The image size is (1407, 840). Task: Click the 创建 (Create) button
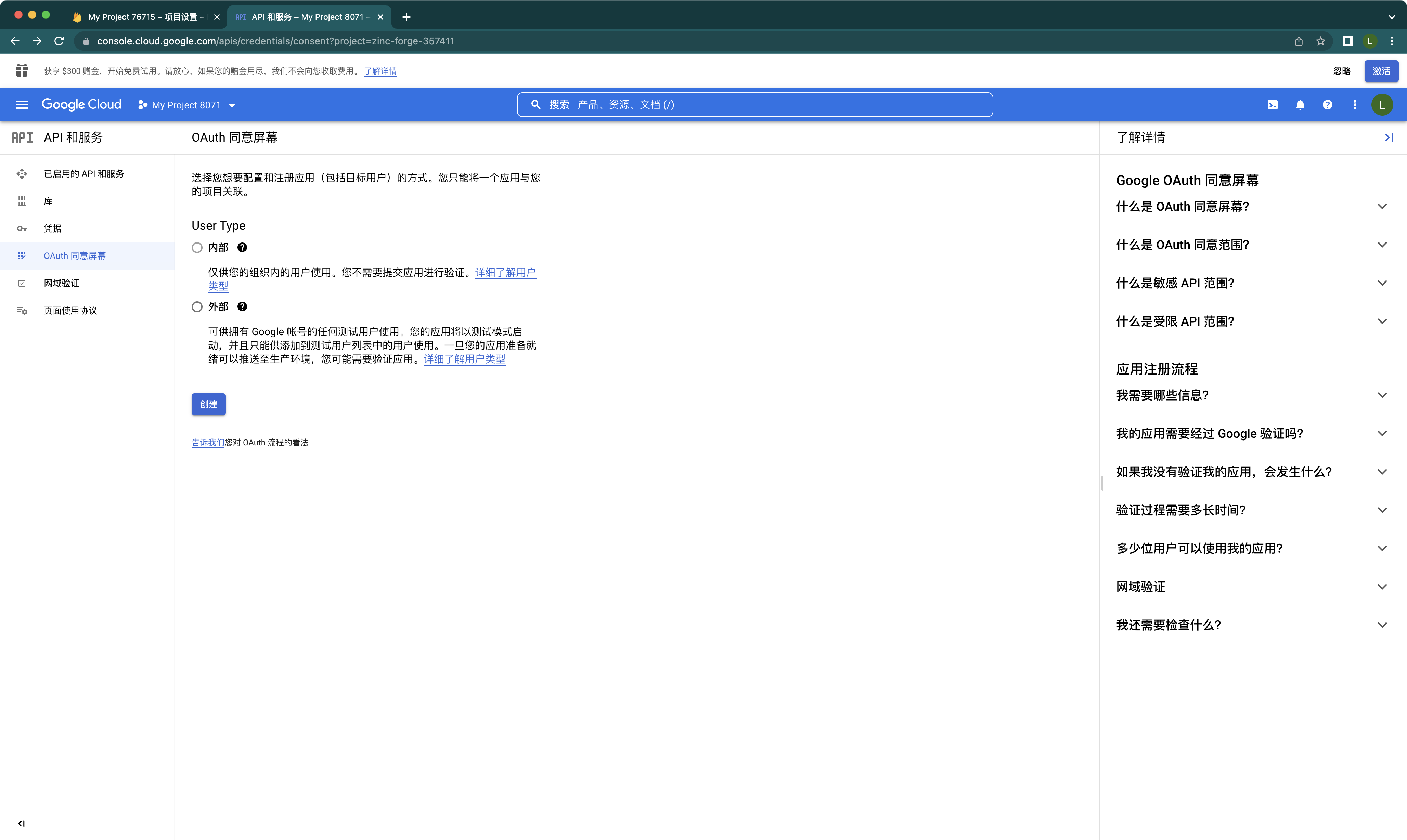tap(208, 404)
